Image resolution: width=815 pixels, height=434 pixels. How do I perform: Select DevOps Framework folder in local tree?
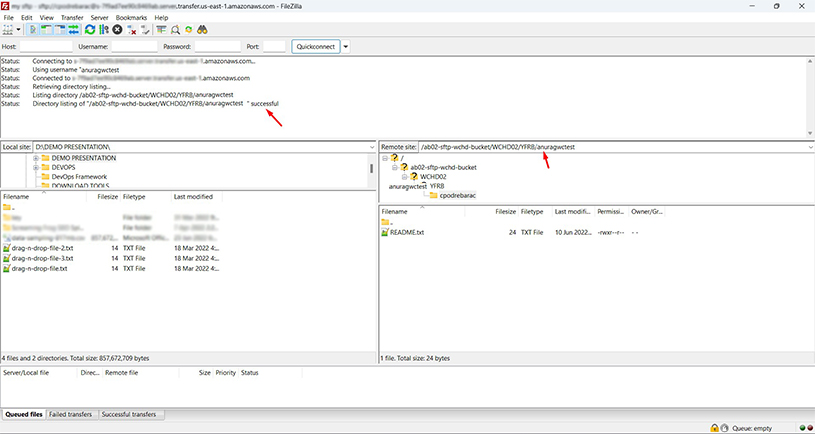pos(79,177)
